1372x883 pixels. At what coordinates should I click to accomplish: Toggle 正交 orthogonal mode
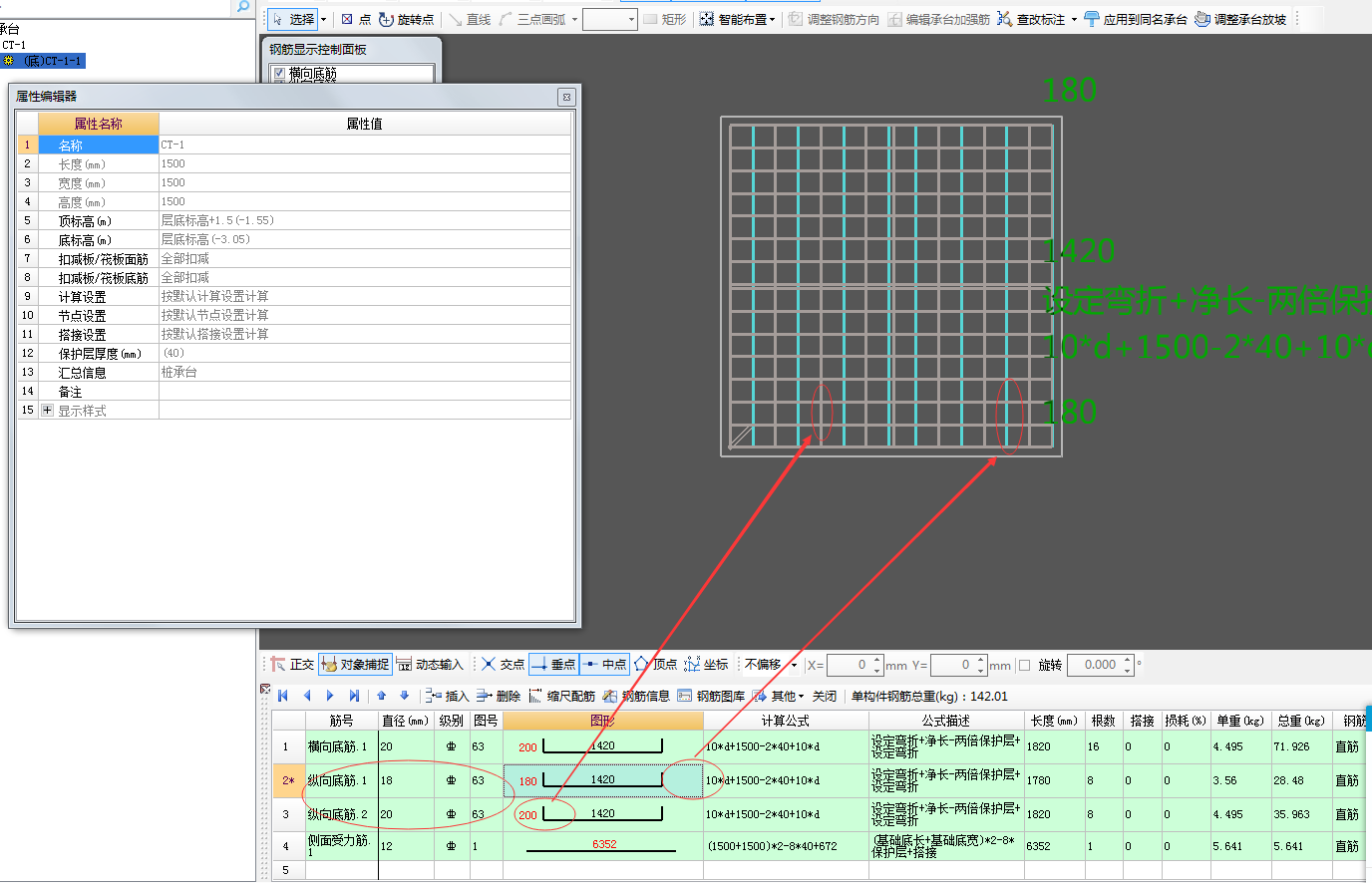pos(292,665)
